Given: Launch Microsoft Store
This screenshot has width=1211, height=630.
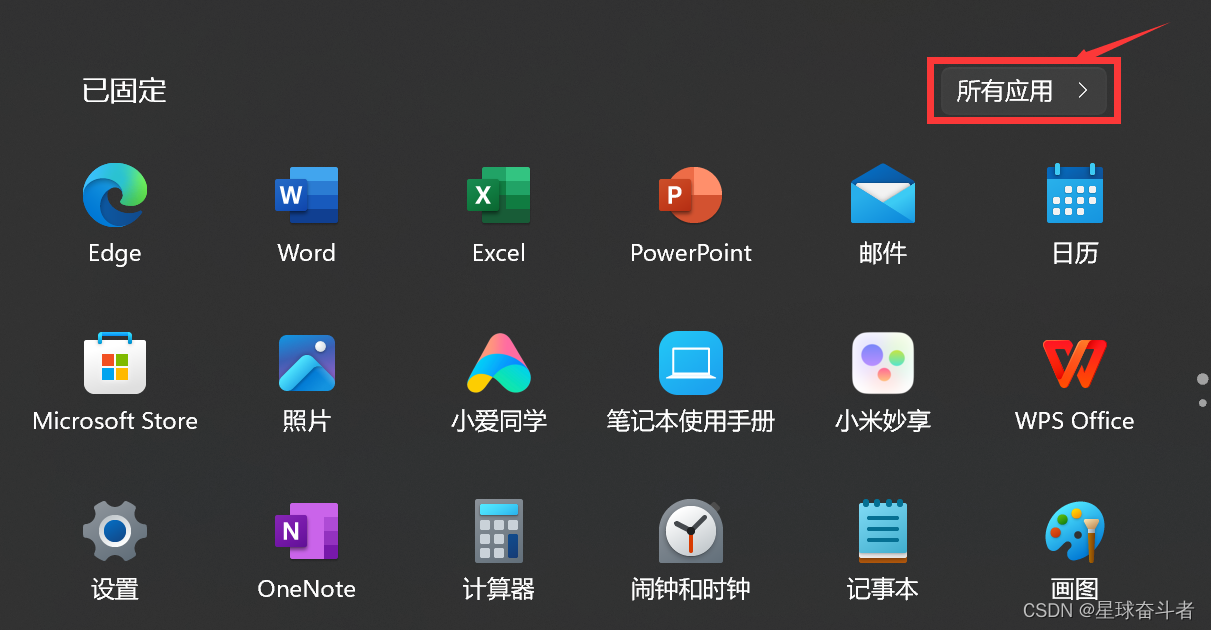Looking at the screenshot, I should 115,362.
